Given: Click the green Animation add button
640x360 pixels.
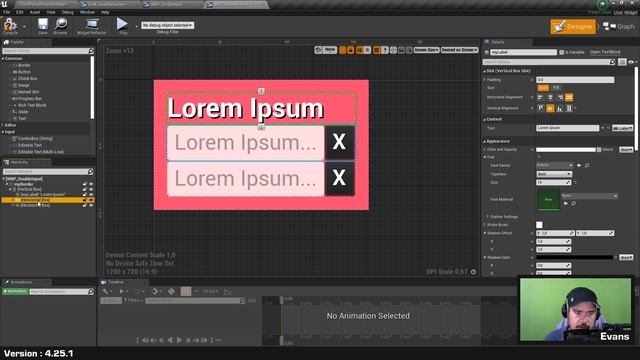Looking at the screenshot, I should tap(15, 291).
